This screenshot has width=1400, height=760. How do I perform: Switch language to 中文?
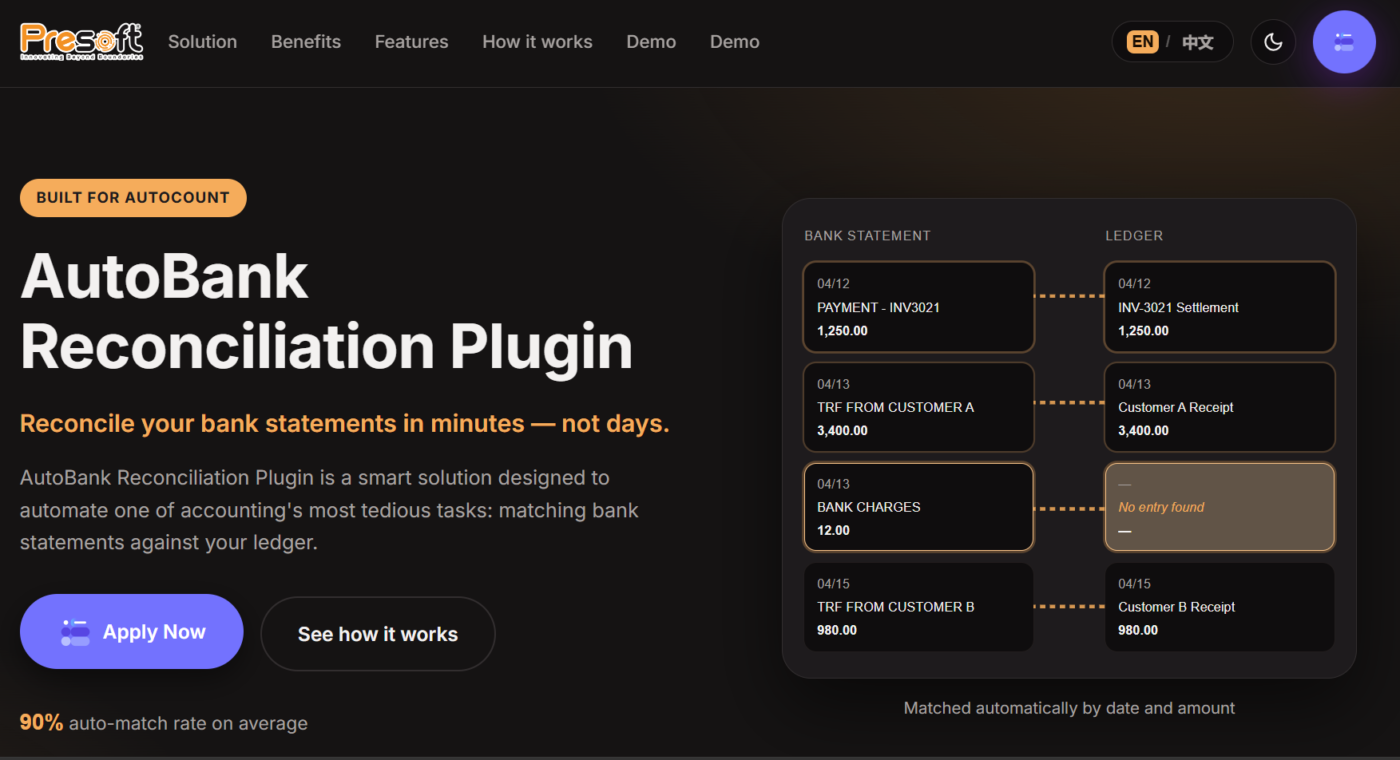[1198, 42]
